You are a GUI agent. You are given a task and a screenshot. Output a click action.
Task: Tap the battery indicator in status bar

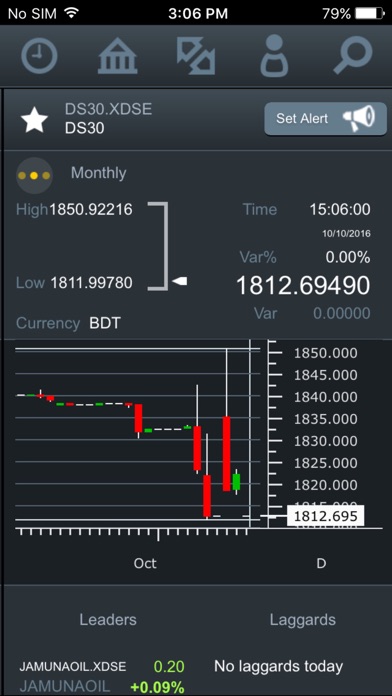370,13
